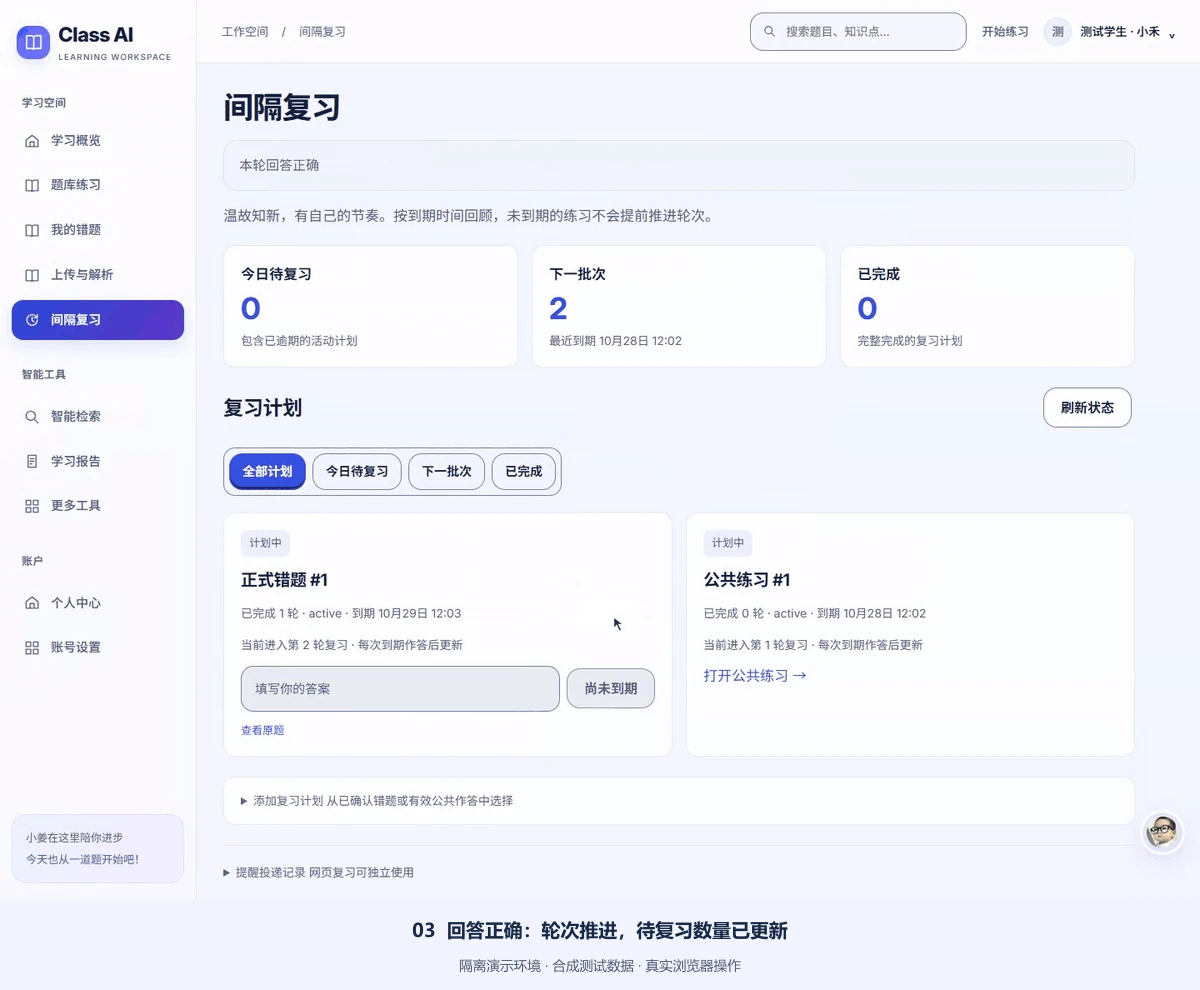Click the 尚未到期 button
Image resolution: width=1200 pixels, height=990 pixels.
(x=610, y=689)
